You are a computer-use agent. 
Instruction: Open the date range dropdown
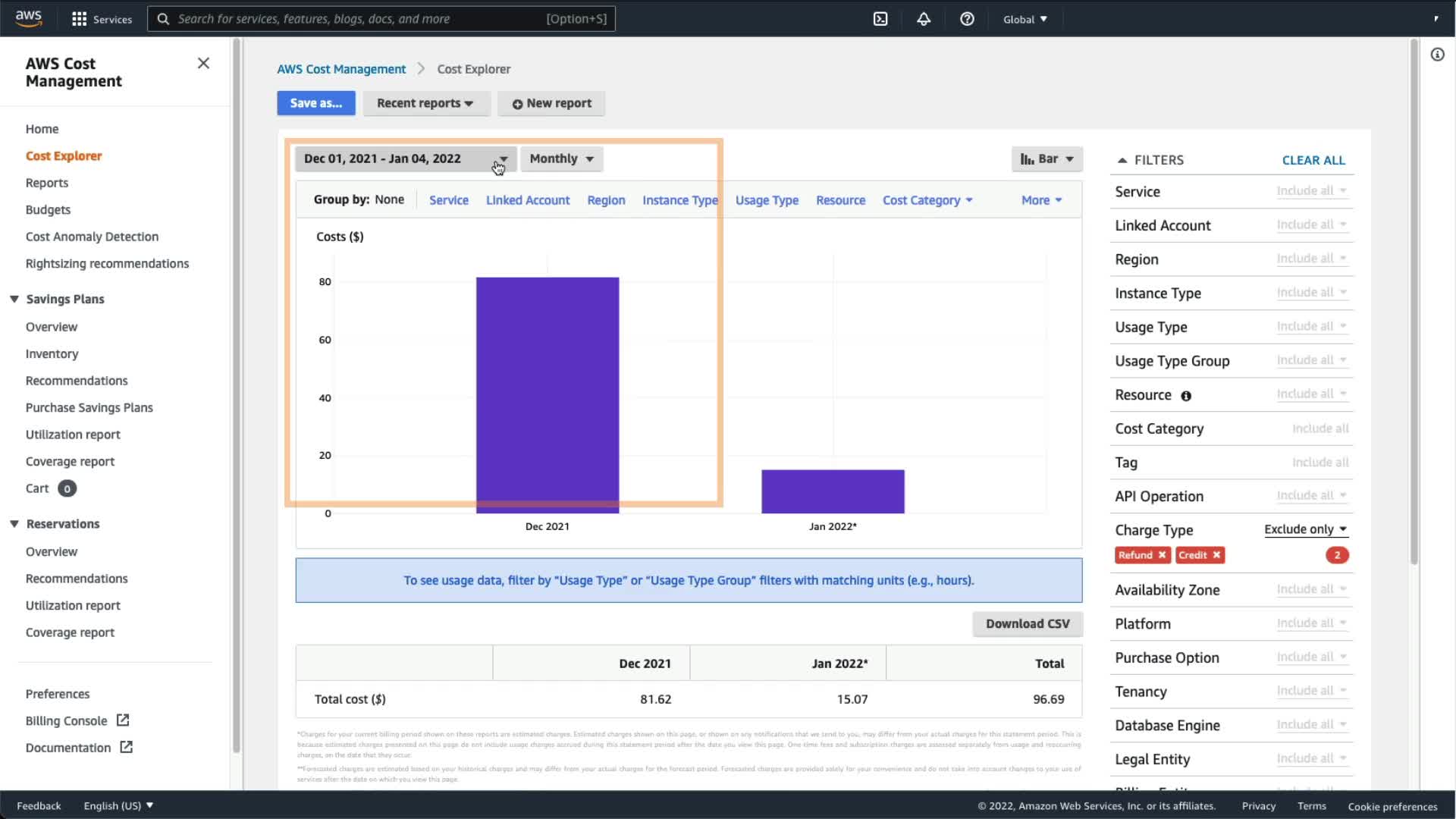(405, 158)
